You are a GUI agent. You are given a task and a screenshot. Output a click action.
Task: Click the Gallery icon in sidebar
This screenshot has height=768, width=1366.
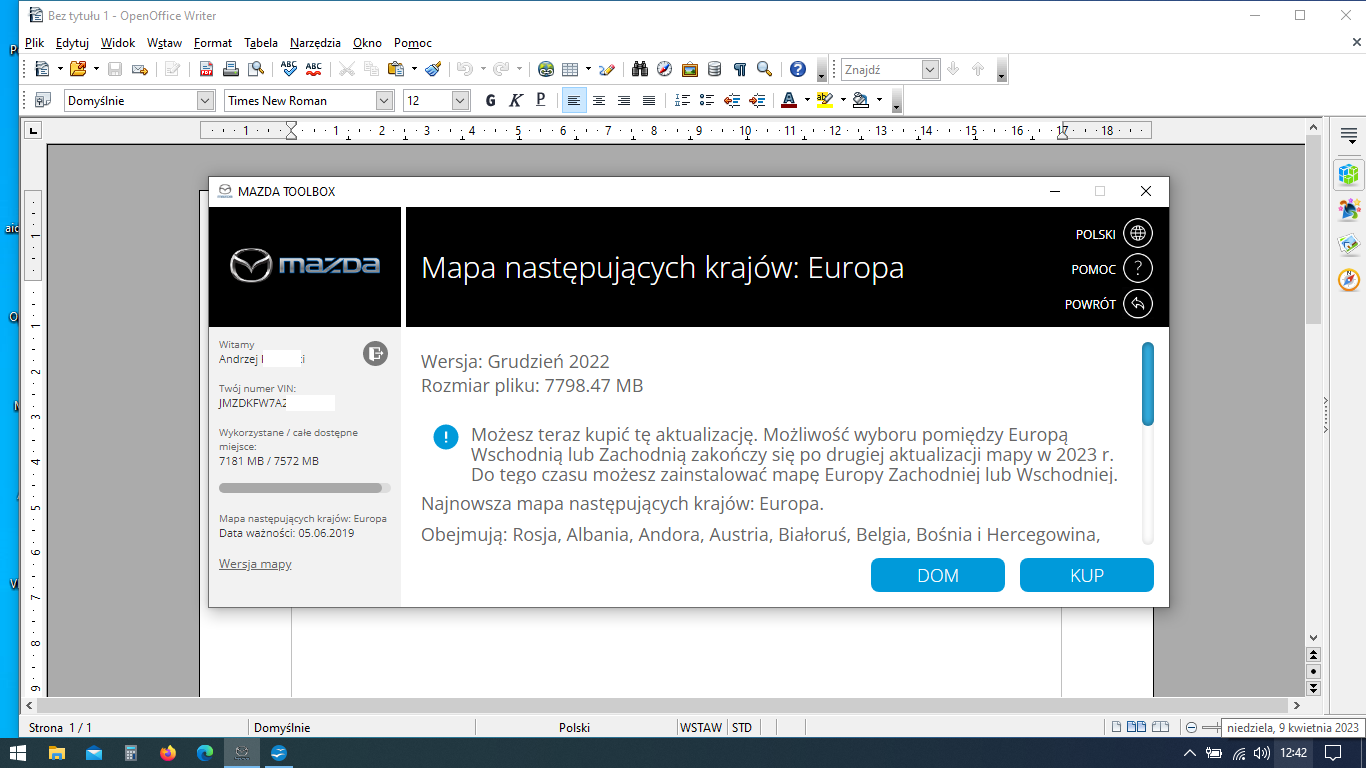pyautogui.click(x=1349, y=245)
